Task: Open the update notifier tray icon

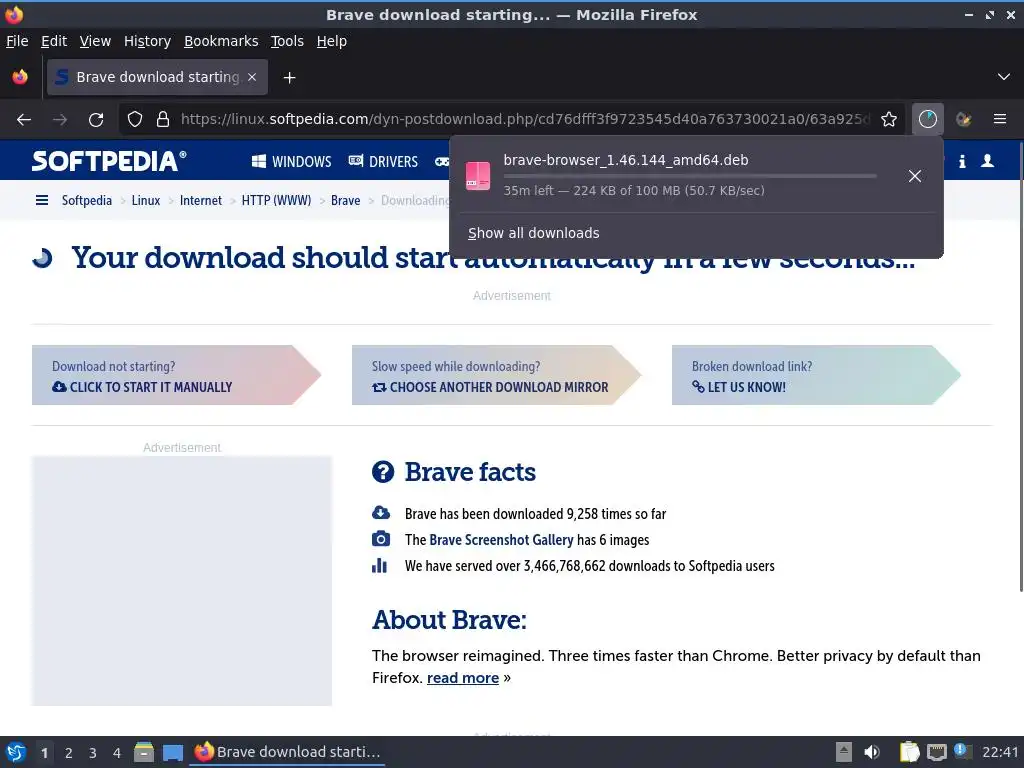Action: pos(962,750)
